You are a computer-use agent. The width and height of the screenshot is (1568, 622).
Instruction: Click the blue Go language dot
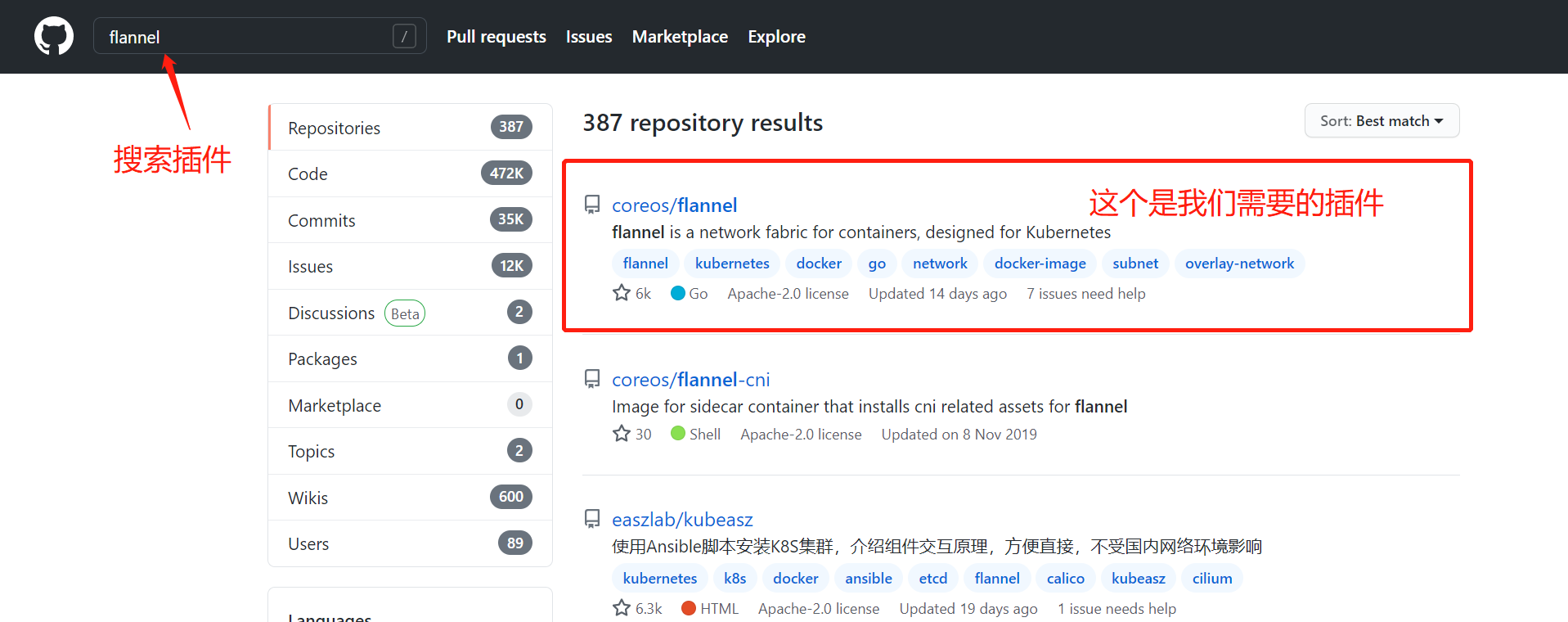pos(677,293)
